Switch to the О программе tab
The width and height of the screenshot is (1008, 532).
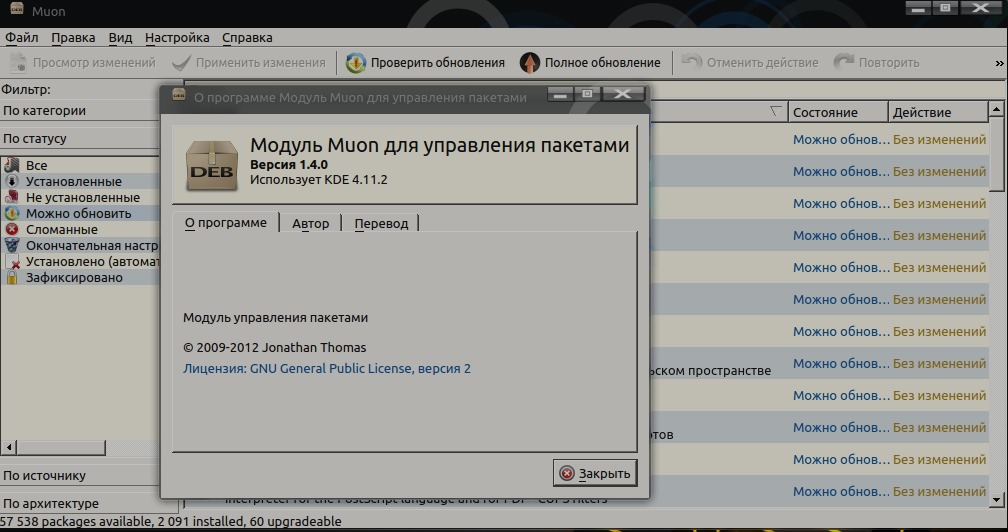226,223
